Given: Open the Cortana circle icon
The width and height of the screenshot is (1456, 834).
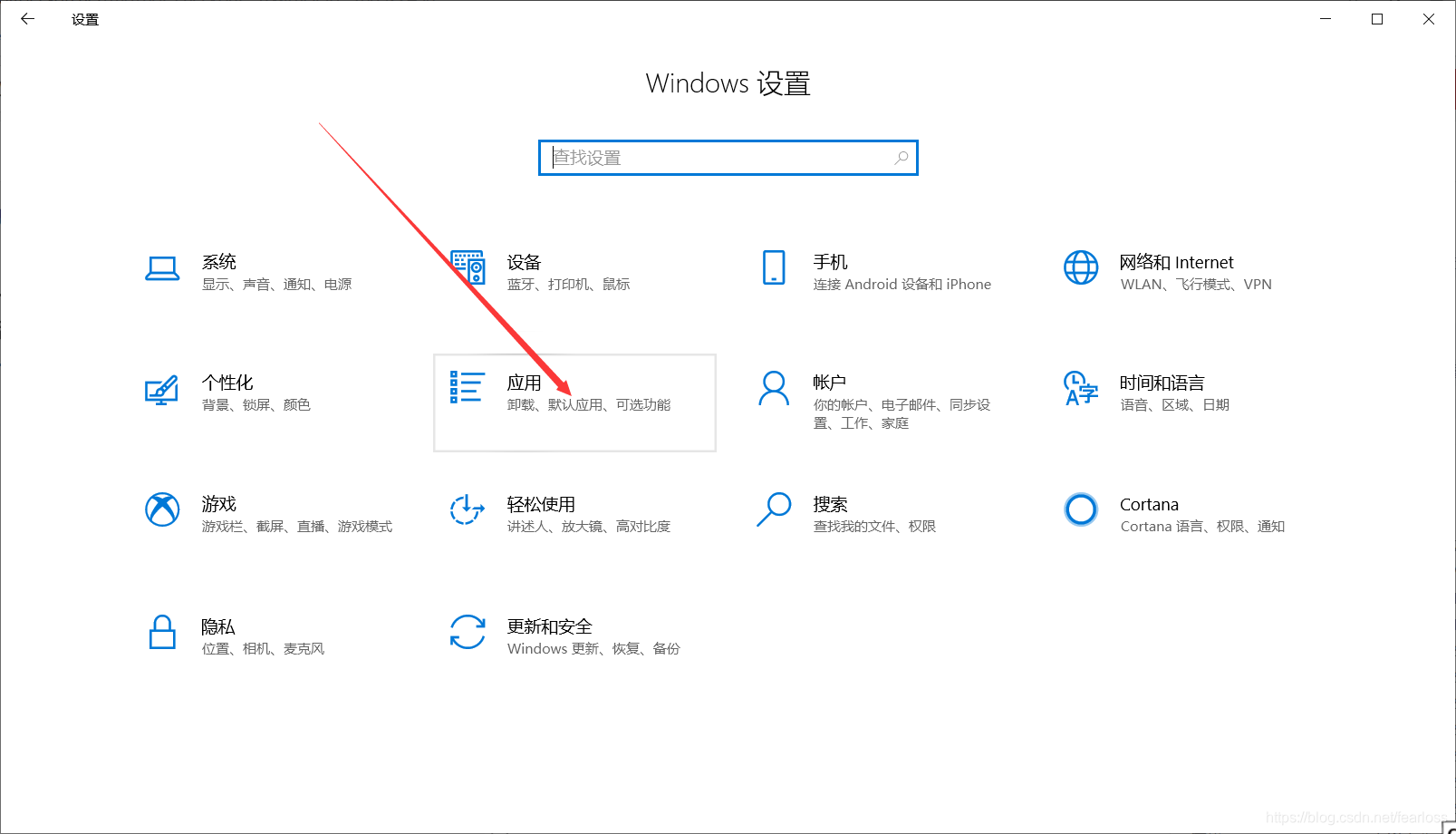Looking at the screenshot, I should coord(1081,509).
